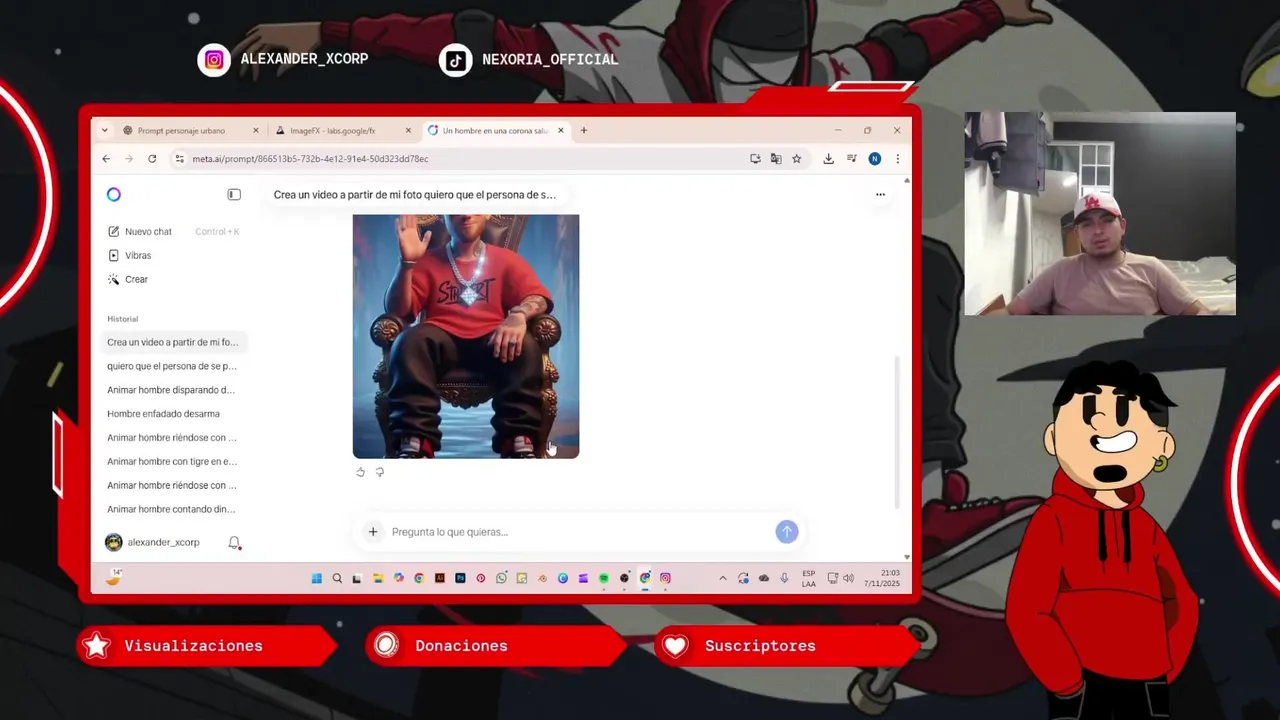Open notifications bell in the sidebar
Image resolution: width=1280 pixels, height=720 pixels.
[234, 543]
